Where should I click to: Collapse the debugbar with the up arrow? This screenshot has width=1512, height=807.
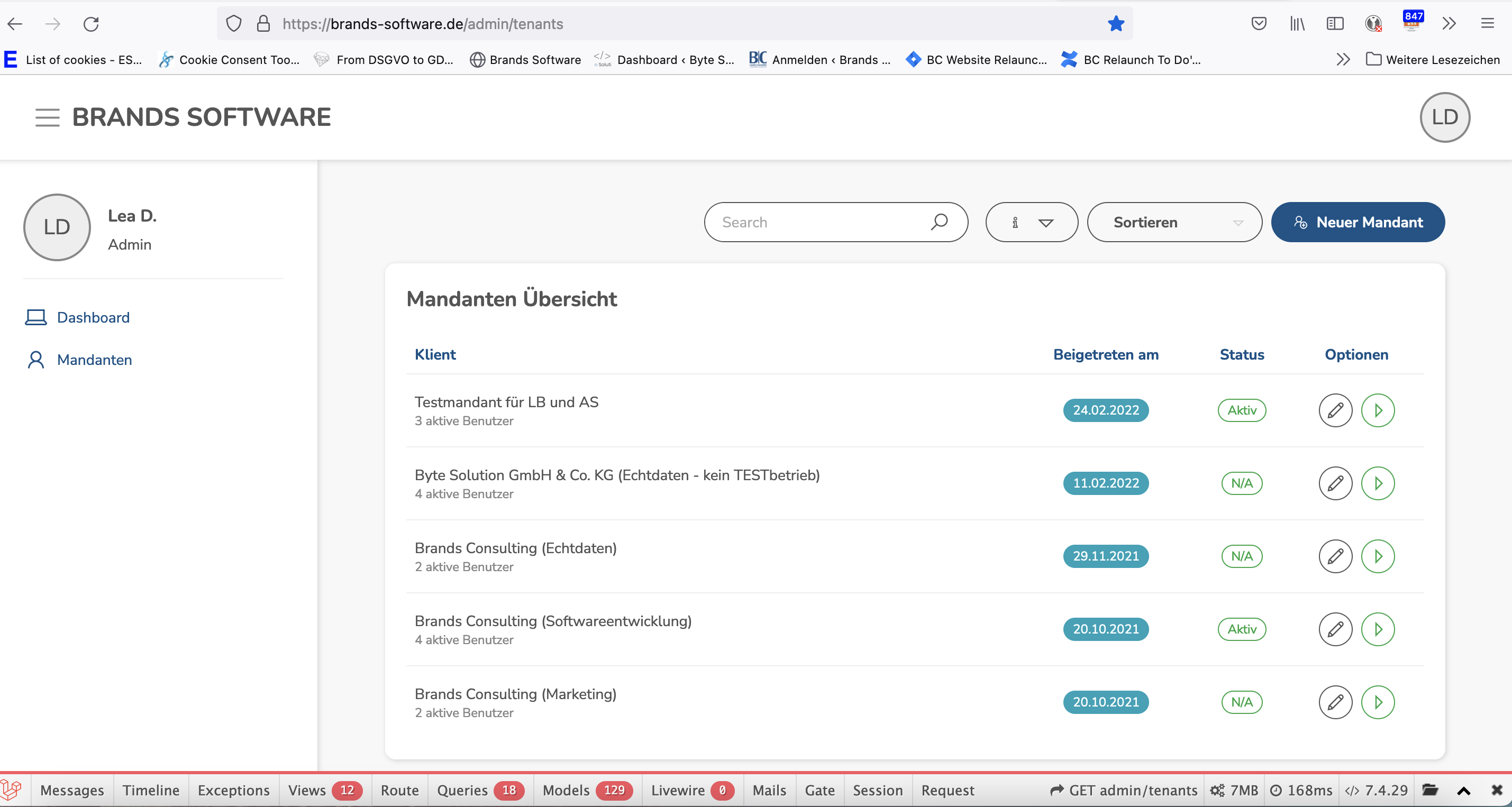(x=1464, y=791)
